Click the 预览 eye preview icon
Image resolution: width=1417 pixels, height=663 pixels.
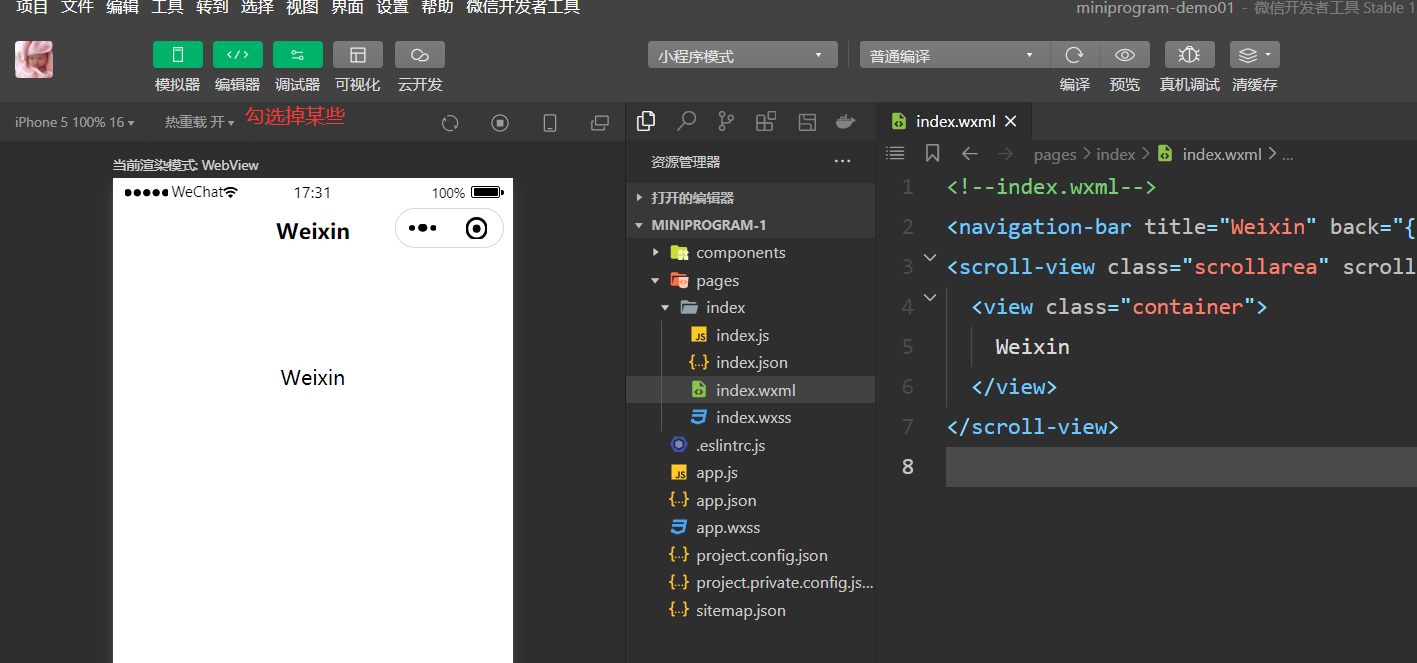(1125, 55)
